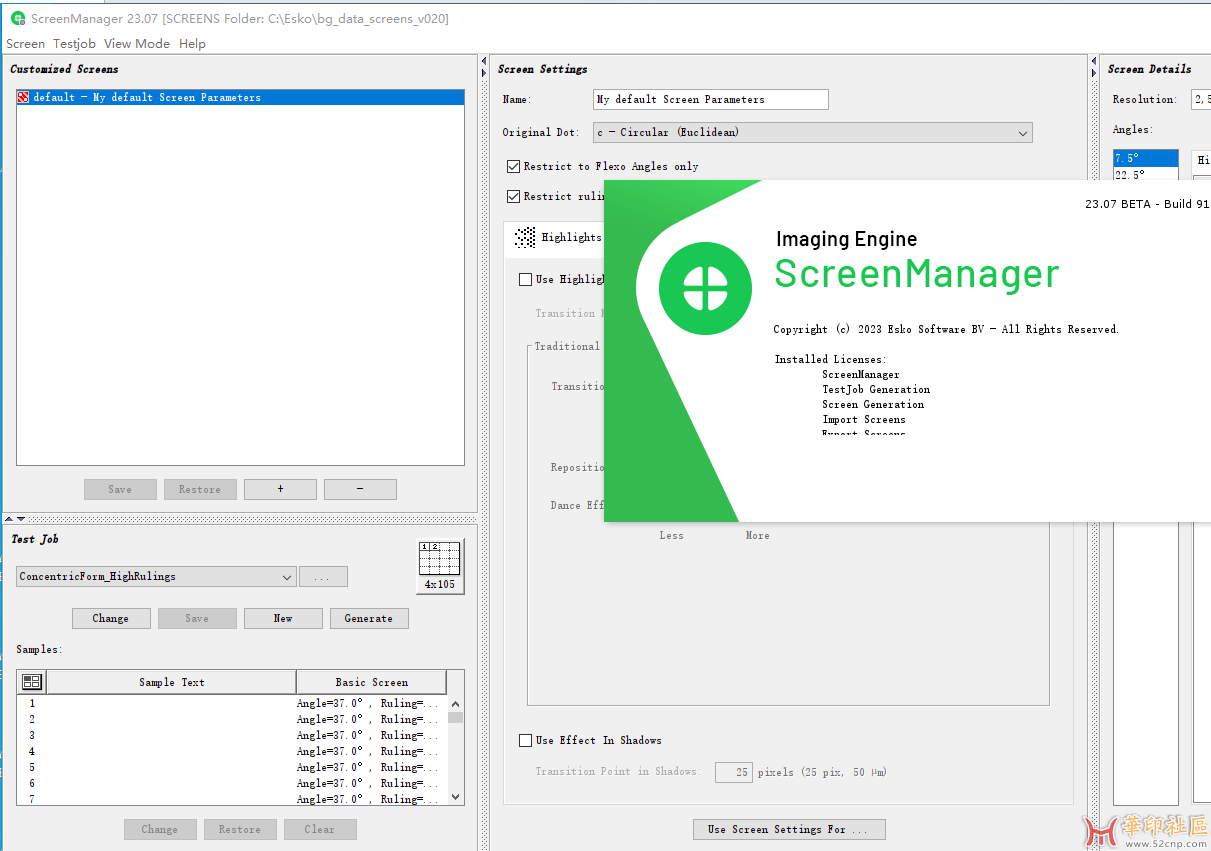Click the down splitter arrow above Test Job
The height and width of the screenshot is (851, 1211).
pyautogui.click(x=22, y=519)
